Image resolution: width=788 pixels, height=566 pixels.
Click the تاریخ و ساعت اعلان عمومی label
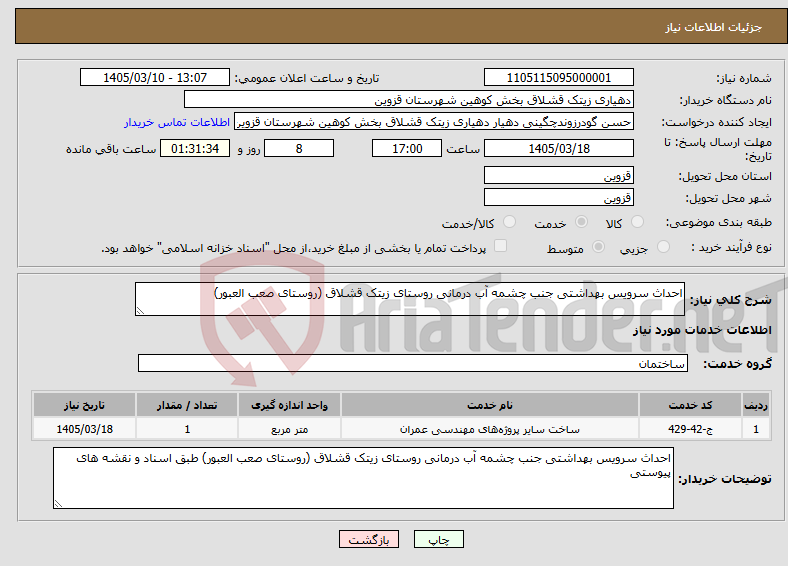coord(307,78)
